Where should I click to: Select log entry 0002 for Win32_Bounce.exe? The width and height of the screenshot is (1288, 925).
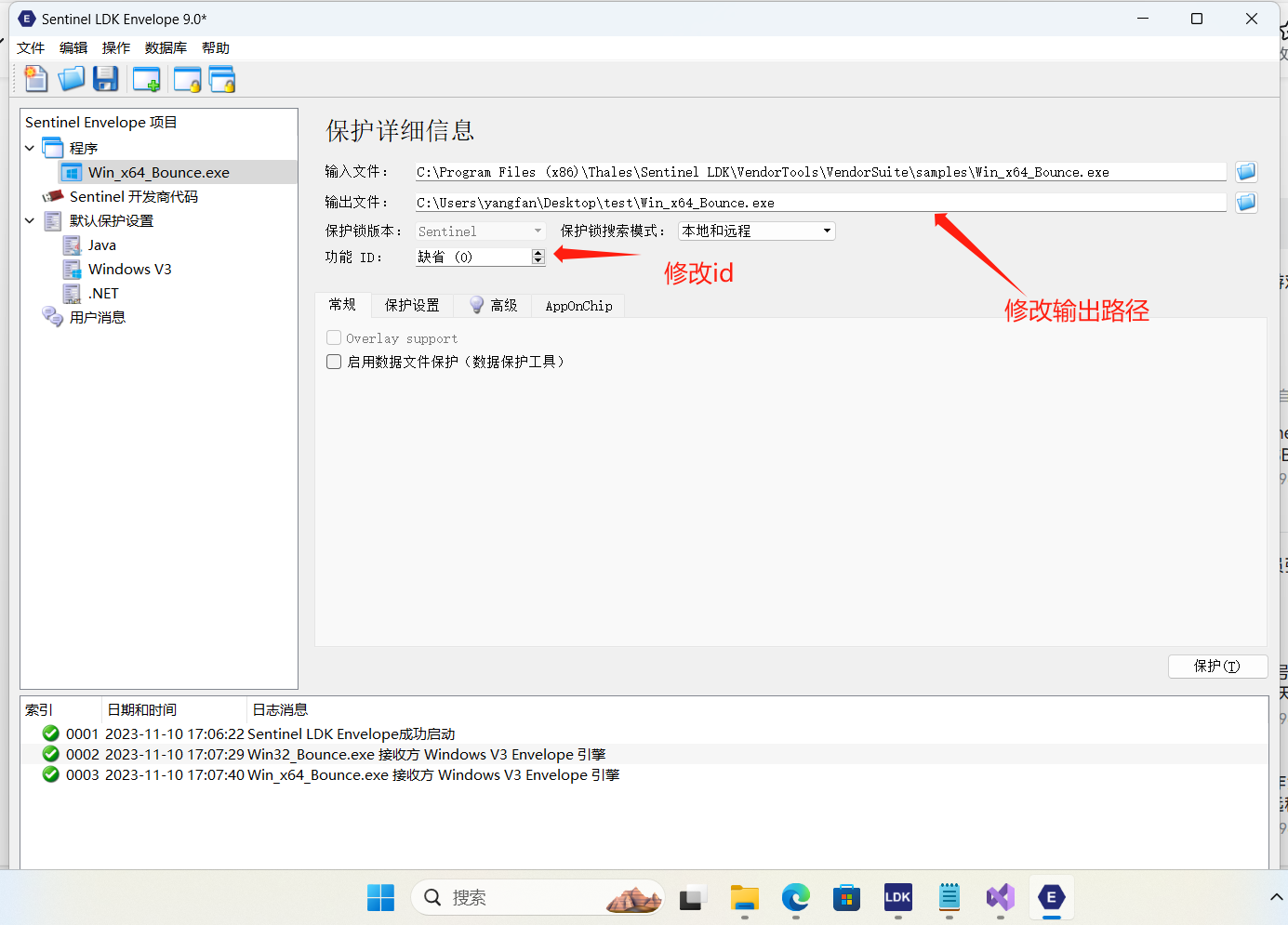click(644, 754)
